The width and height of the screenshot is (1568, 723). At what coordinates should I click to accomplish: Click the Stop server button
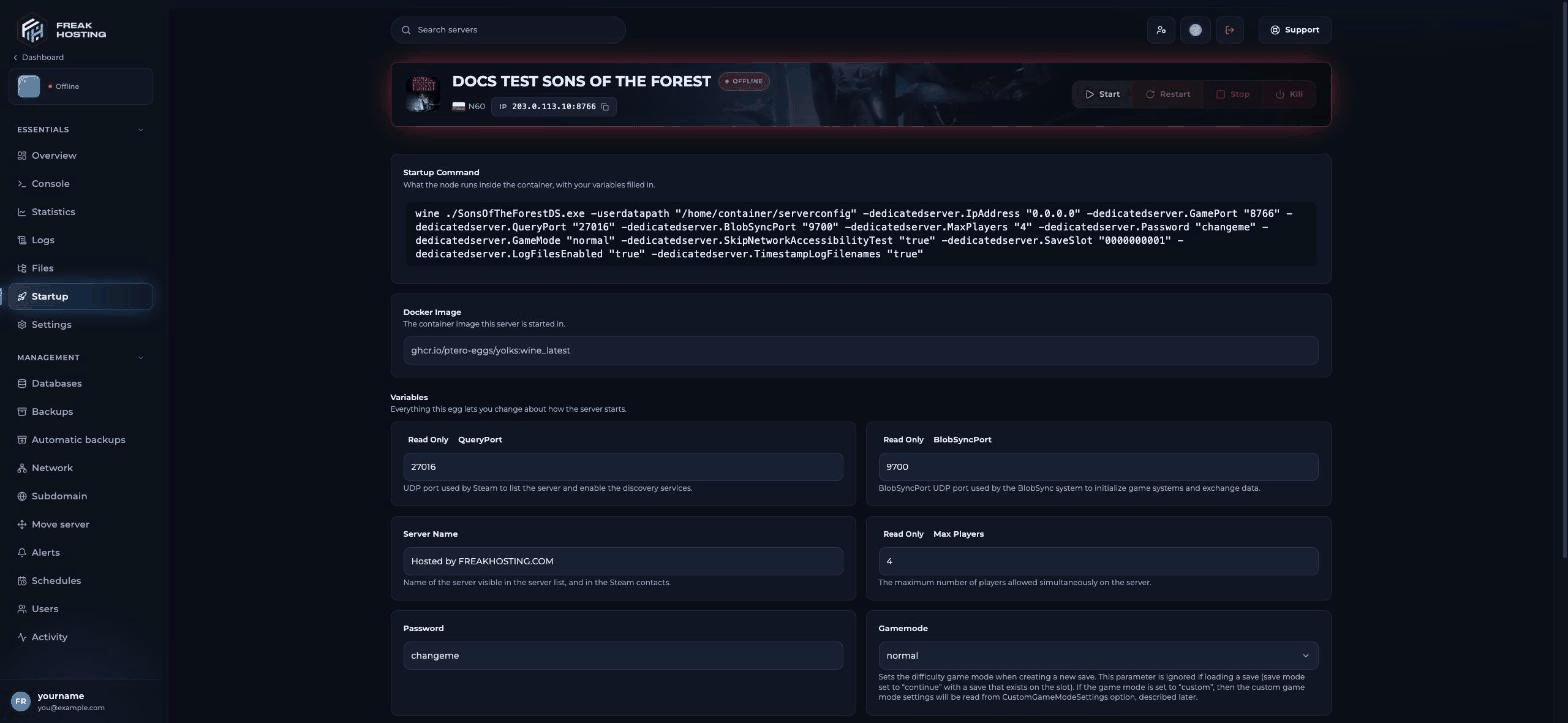[1233, 94]
